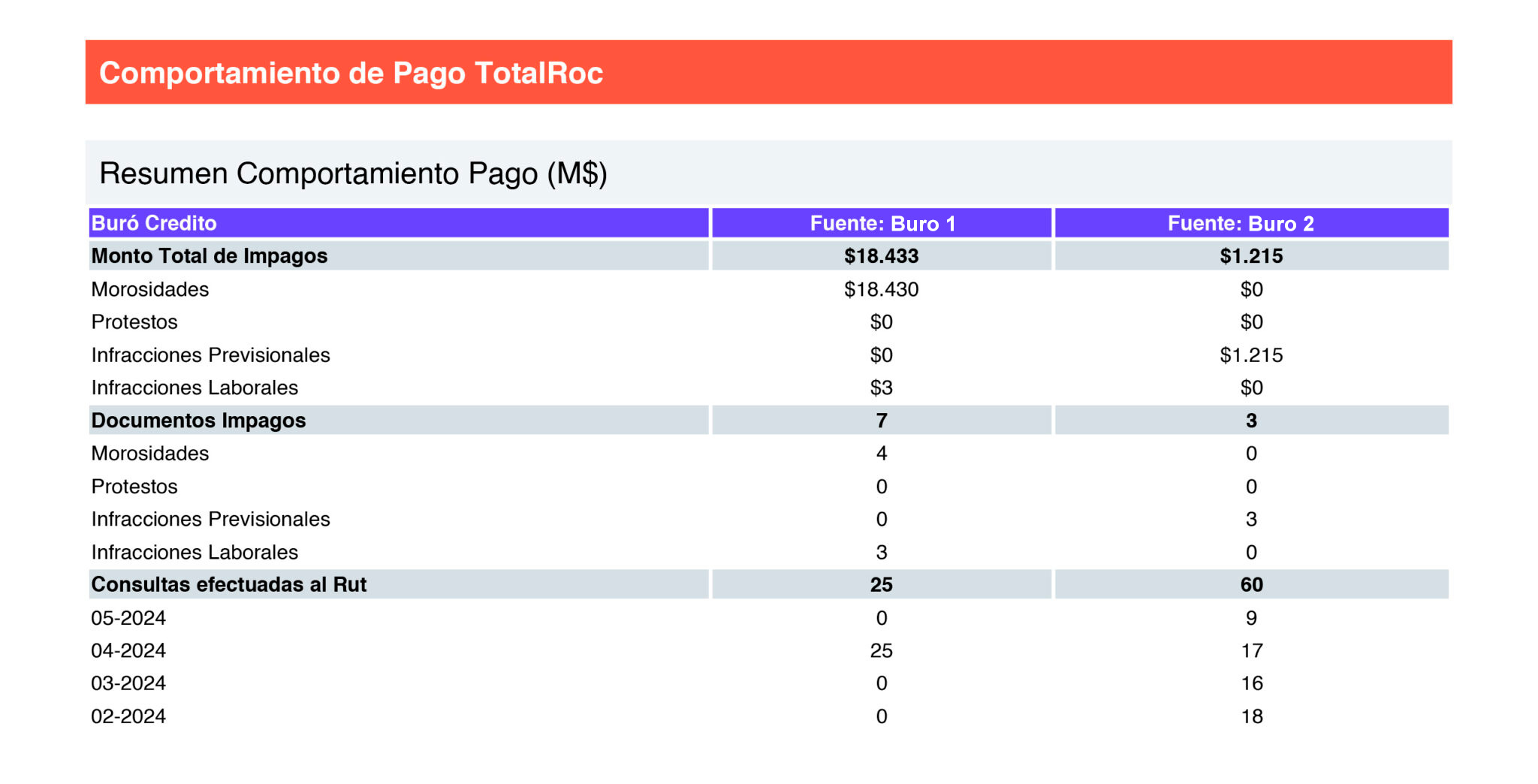1538x784 pixels.
Task: Click the 04-2024 Buro 2 value 17
Action: click(x=1252, y=650)
